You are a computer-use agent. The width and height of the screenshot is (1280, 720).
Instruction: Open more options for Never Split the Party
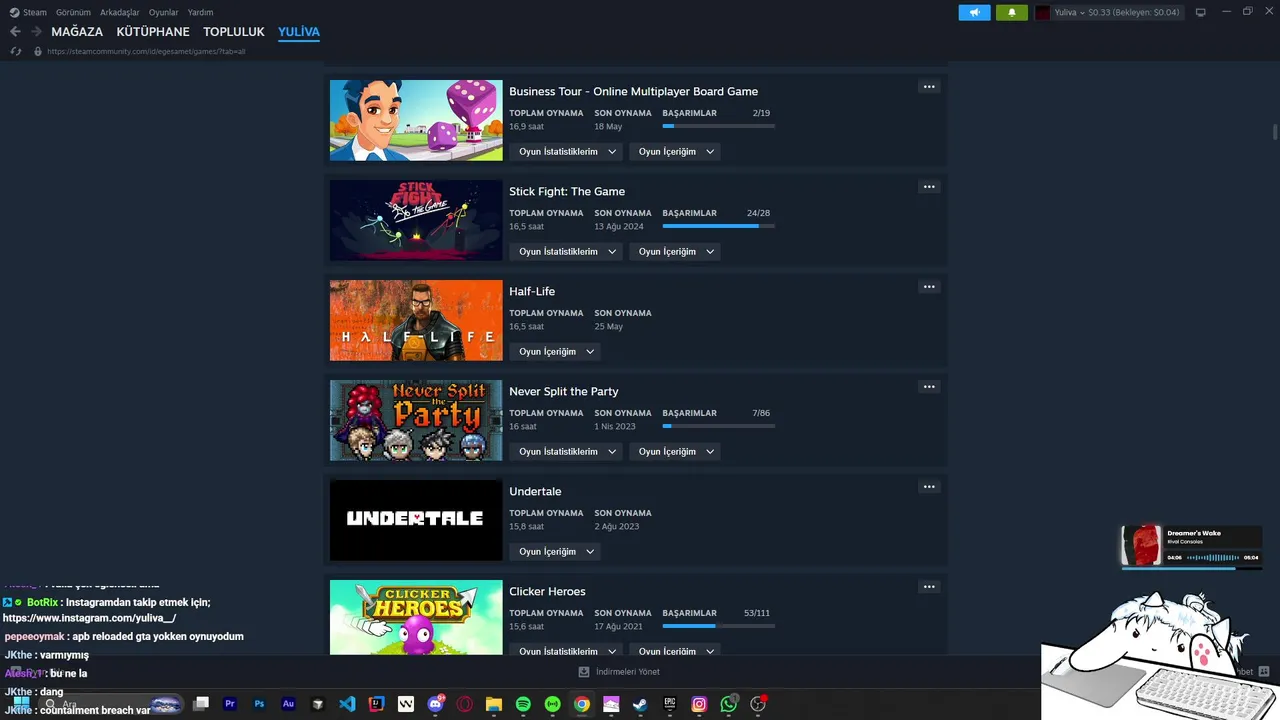pyautogui.click(x=929, y=387)
